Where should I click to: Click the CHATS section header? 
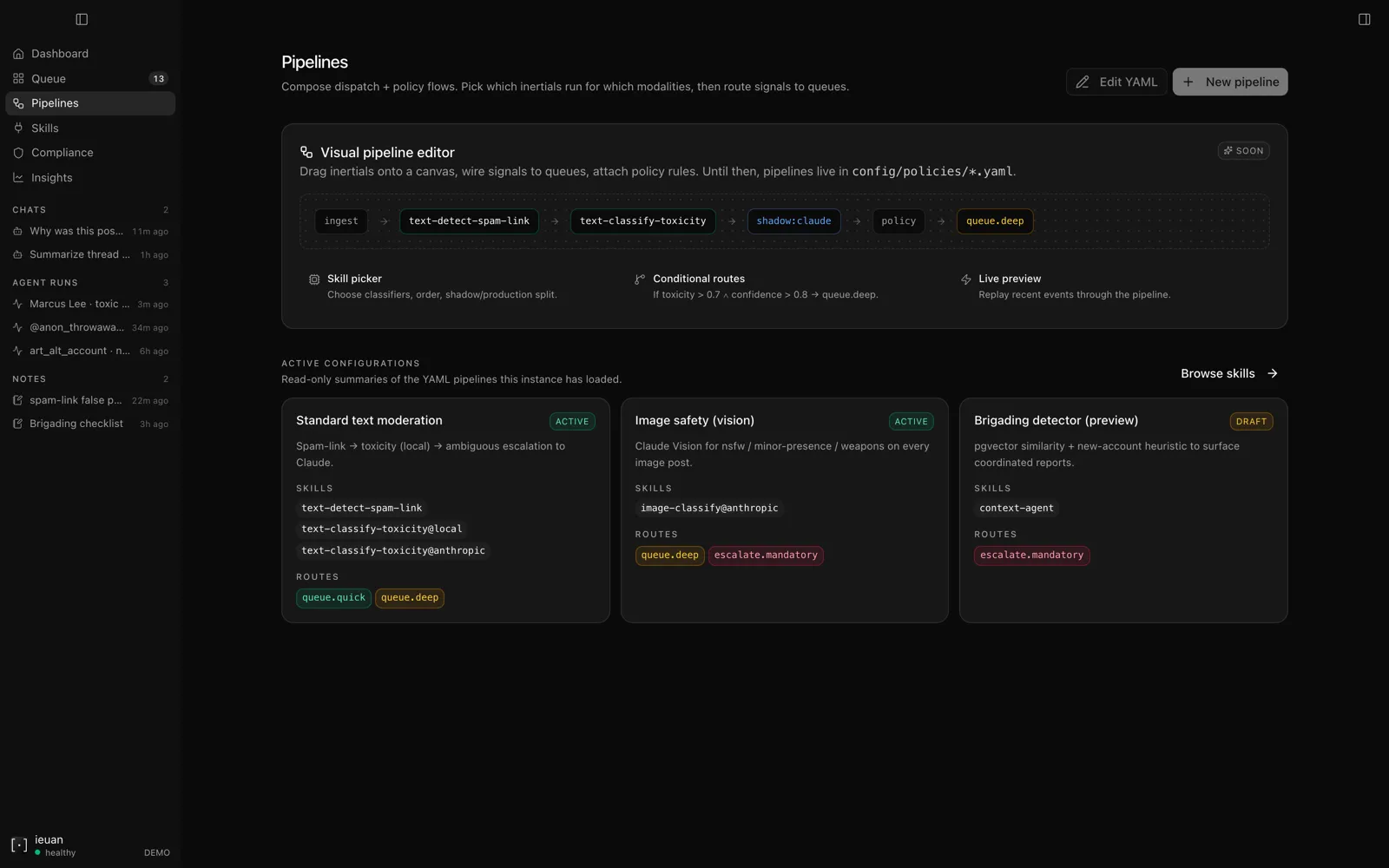point(30,210)
